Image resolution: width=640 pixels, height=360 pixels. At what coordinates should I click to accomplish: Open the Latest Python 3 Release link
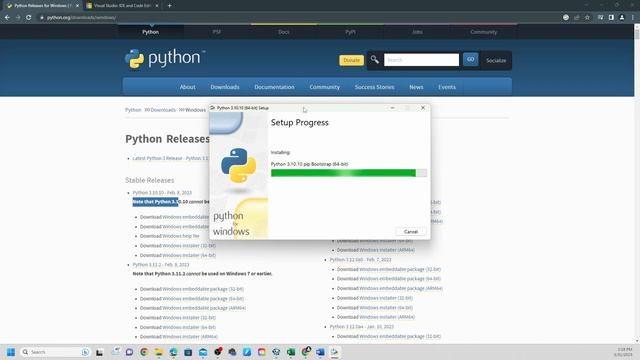click(x=170, y=158)
